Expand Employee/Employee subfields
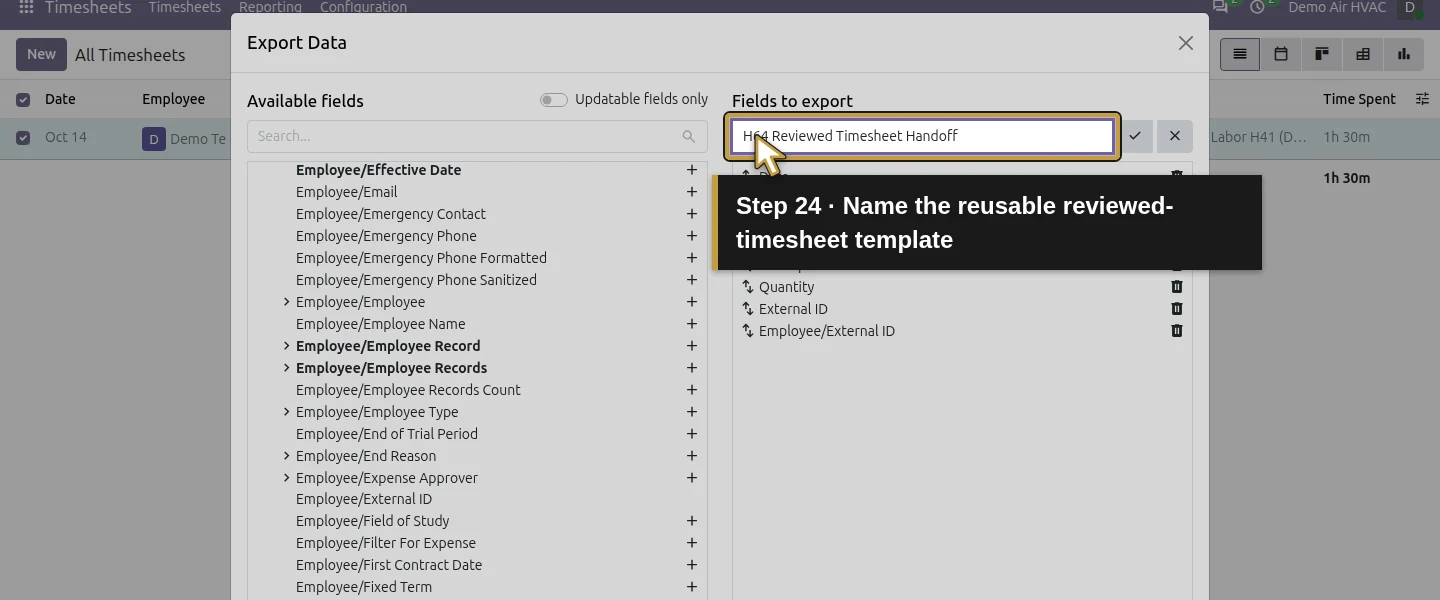Screen dimensions: 1440x600 tap(286, 302)
